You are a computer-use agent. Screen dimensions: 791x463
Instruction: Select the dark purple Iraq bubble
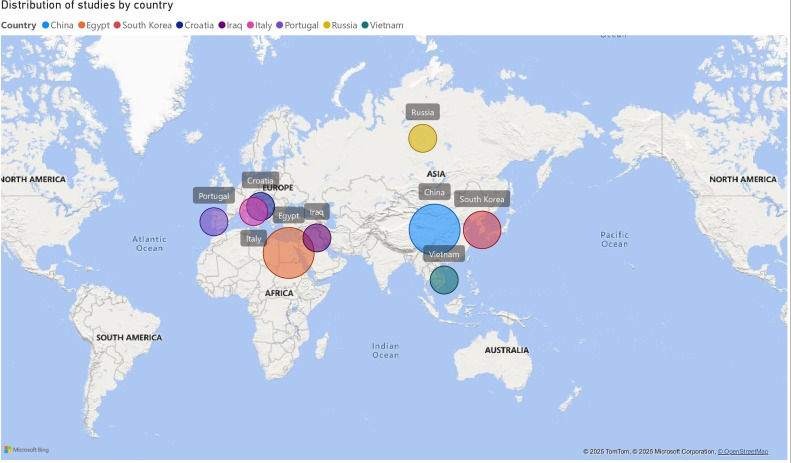click(x=317, y=238)
